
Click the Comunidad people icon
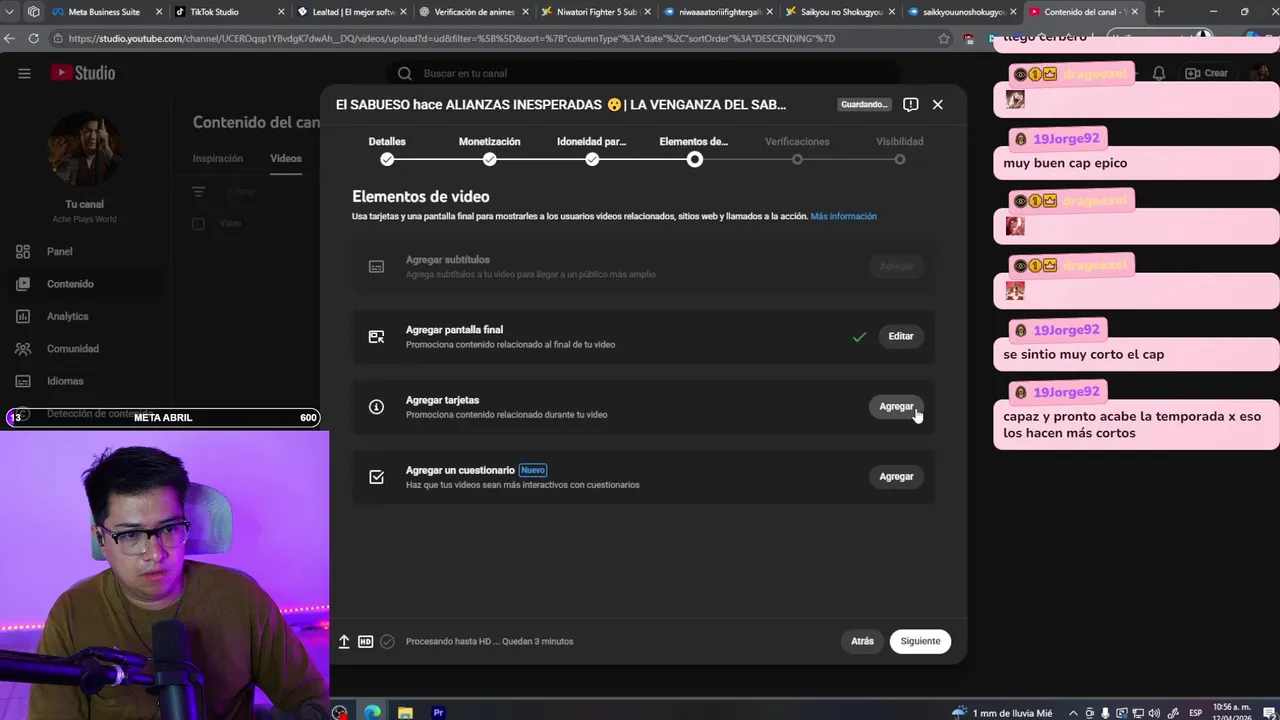pos(23,349)
